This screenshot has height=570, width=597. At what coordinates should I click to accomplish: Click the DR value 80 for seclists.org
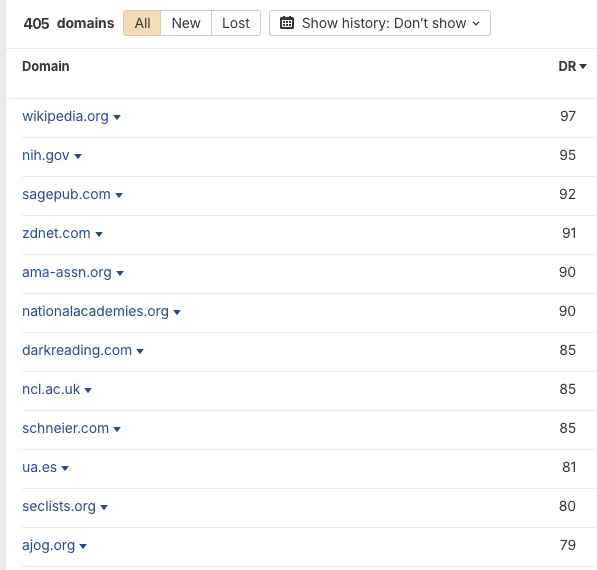[567, 506]
